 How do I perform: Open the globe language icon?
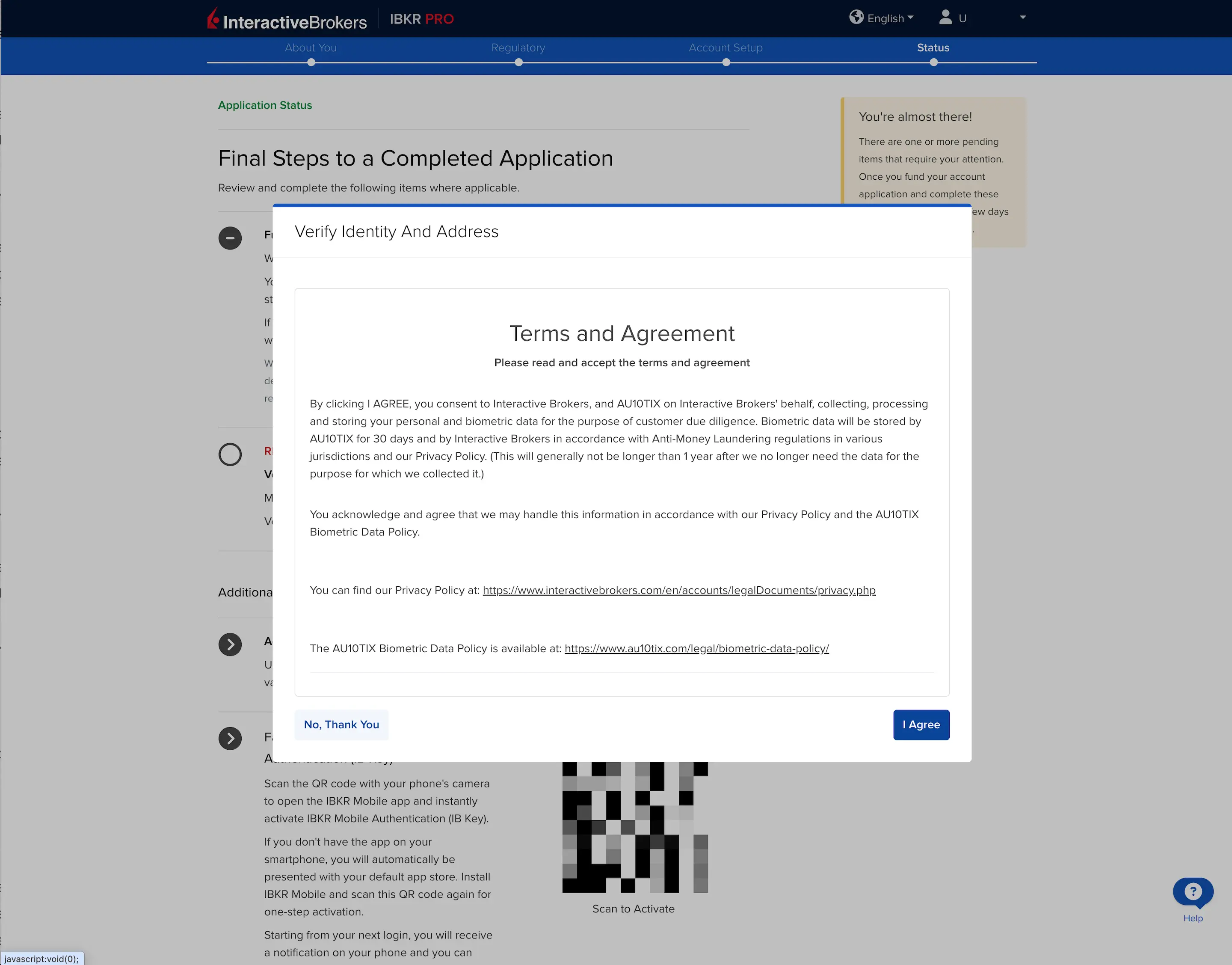coord(856,18)
